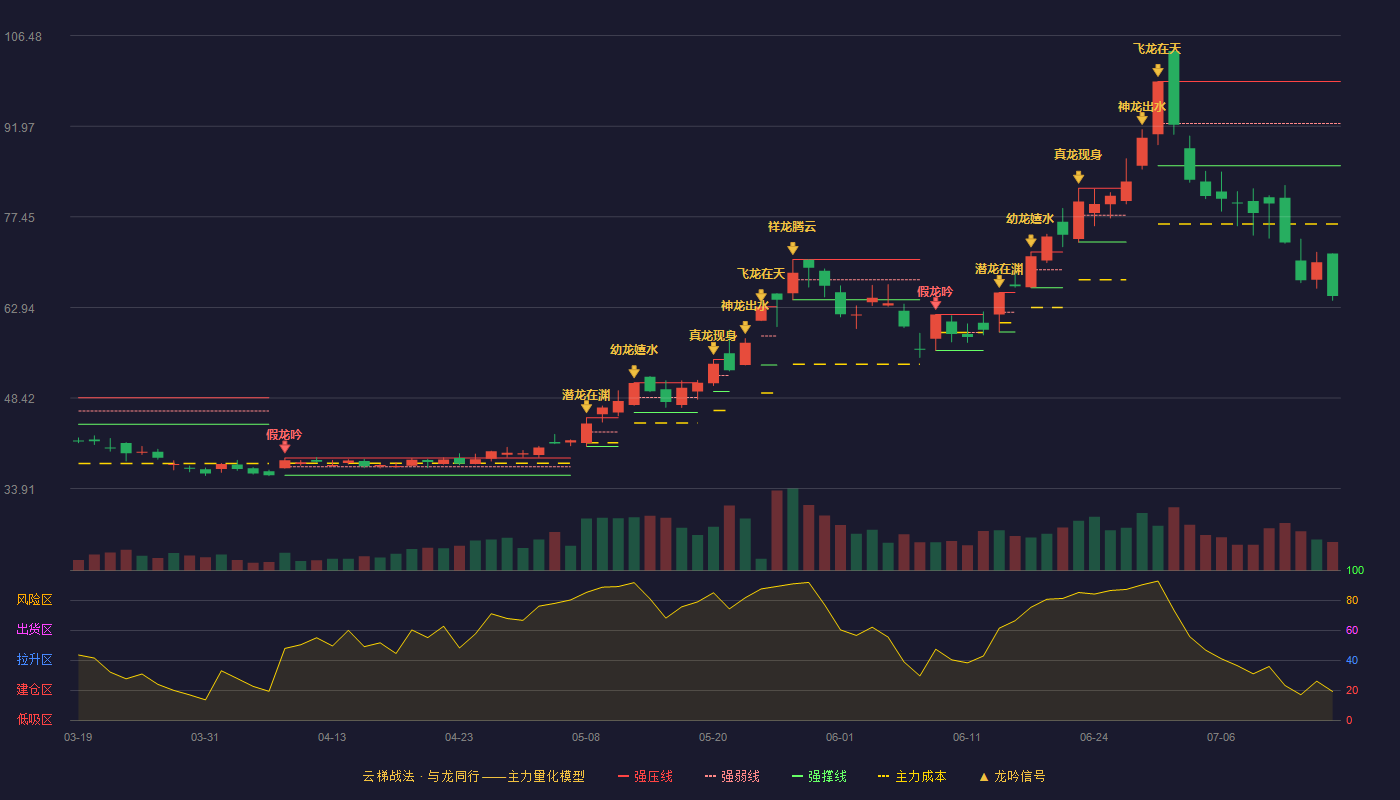This screenshot has height=800, width=1400.
Task: Toggle the 强撑线 legend series
Action: coord(819,776)
